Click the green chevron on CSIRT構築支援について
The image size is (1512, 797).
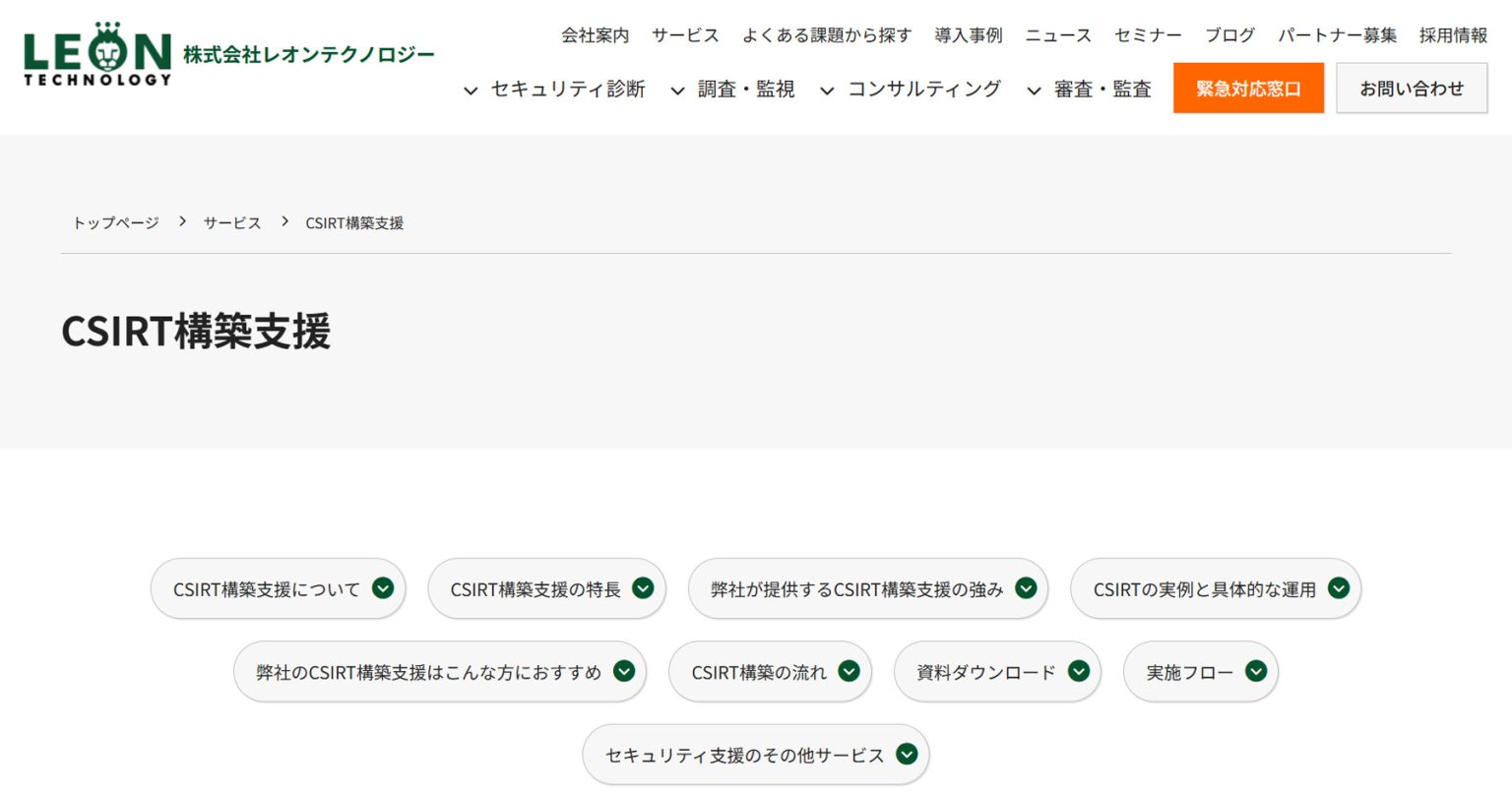(x=383, y=588)
